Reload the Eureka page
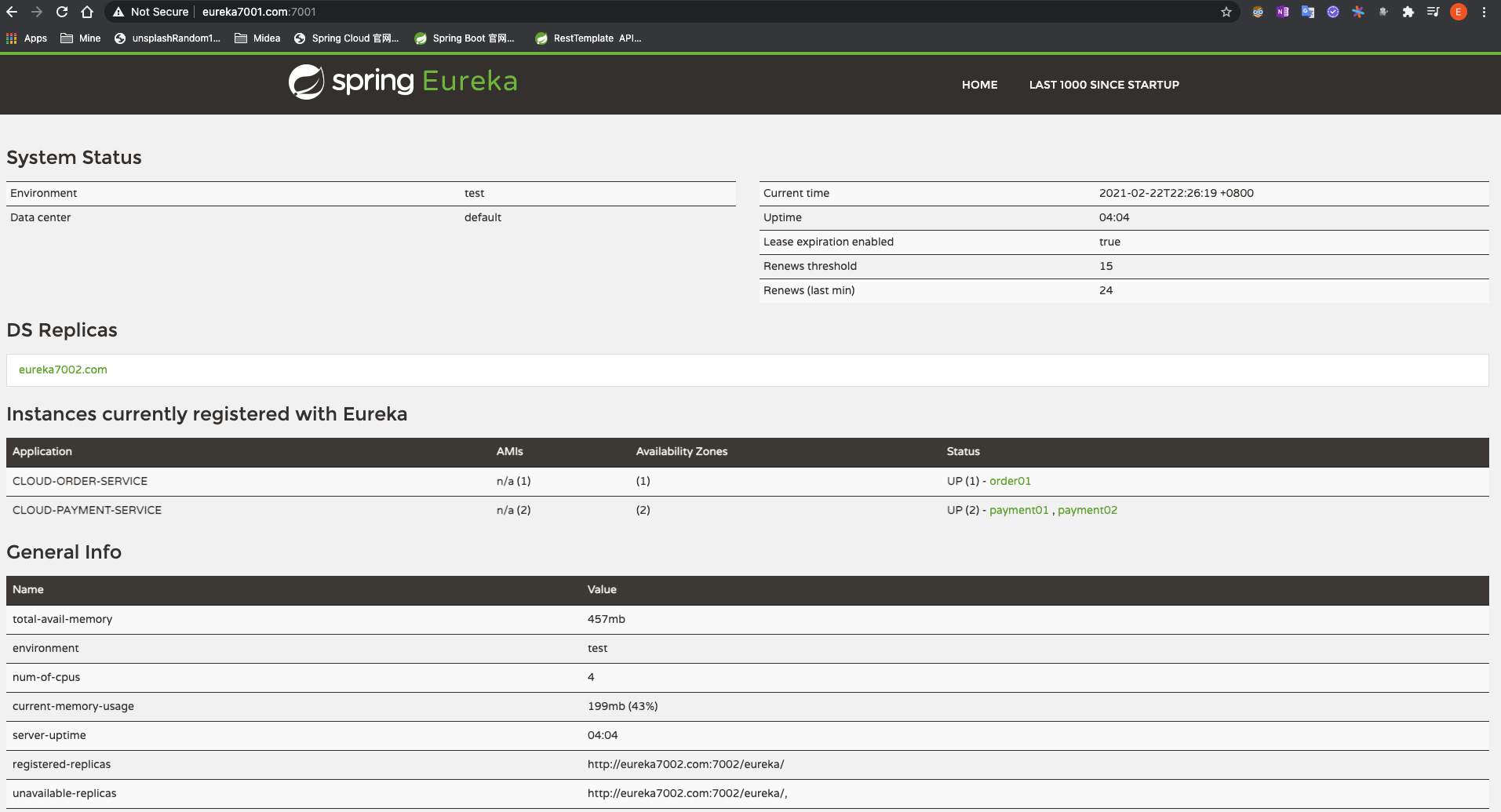1501x812 pixels. tap(62, 12)
